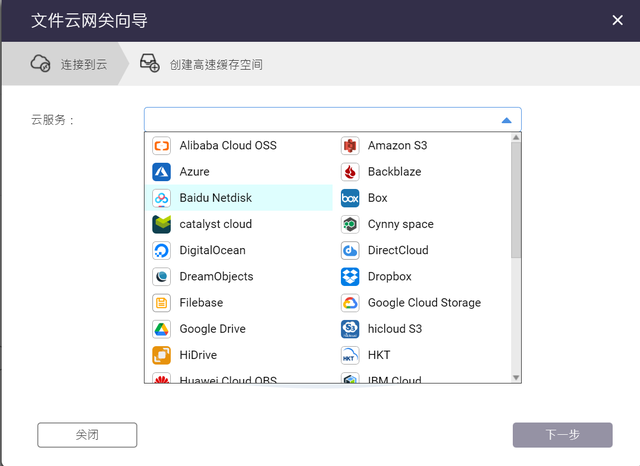Click the Box logo icon
The height and width of the screenshot is (466, 640).
[350, 198]
